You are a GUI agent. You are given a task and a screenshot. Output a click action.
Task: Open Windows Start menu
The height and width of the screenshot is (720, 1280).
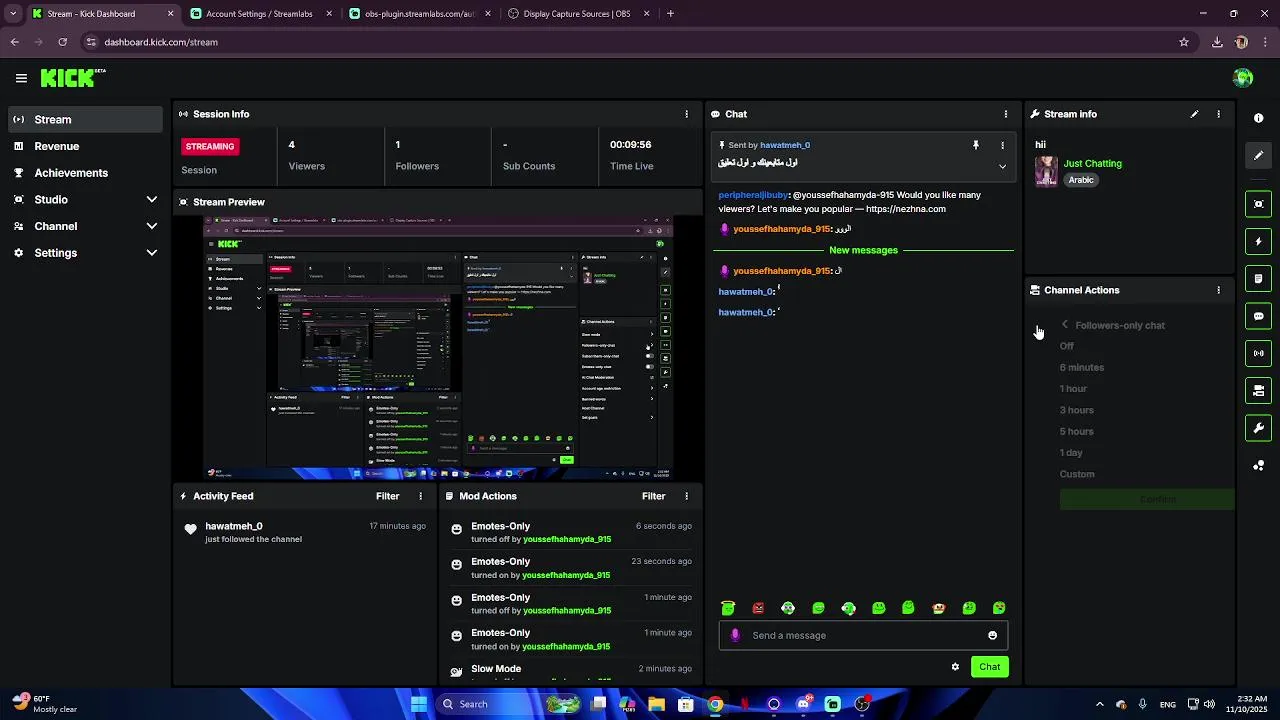419,704
